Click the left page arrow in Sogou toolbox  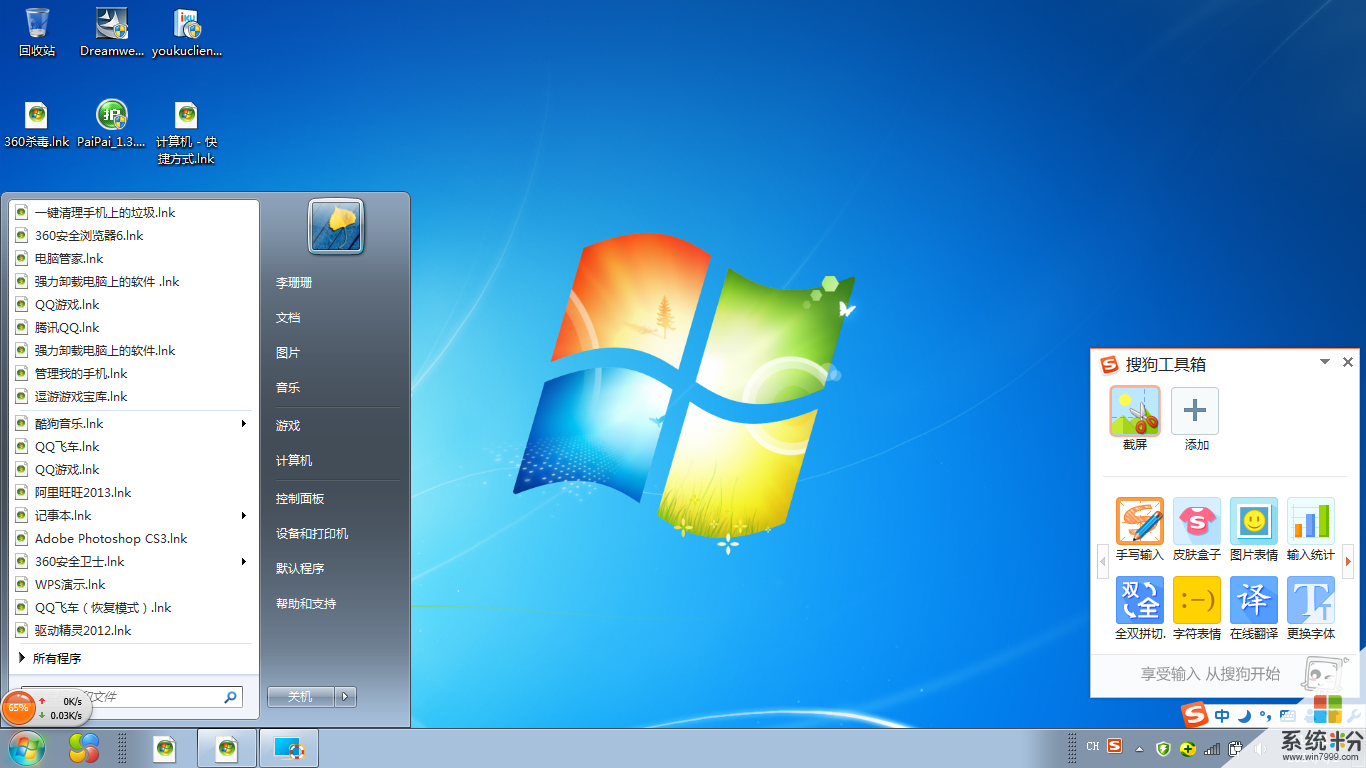pyautogui.click(x=1103, y=562)
